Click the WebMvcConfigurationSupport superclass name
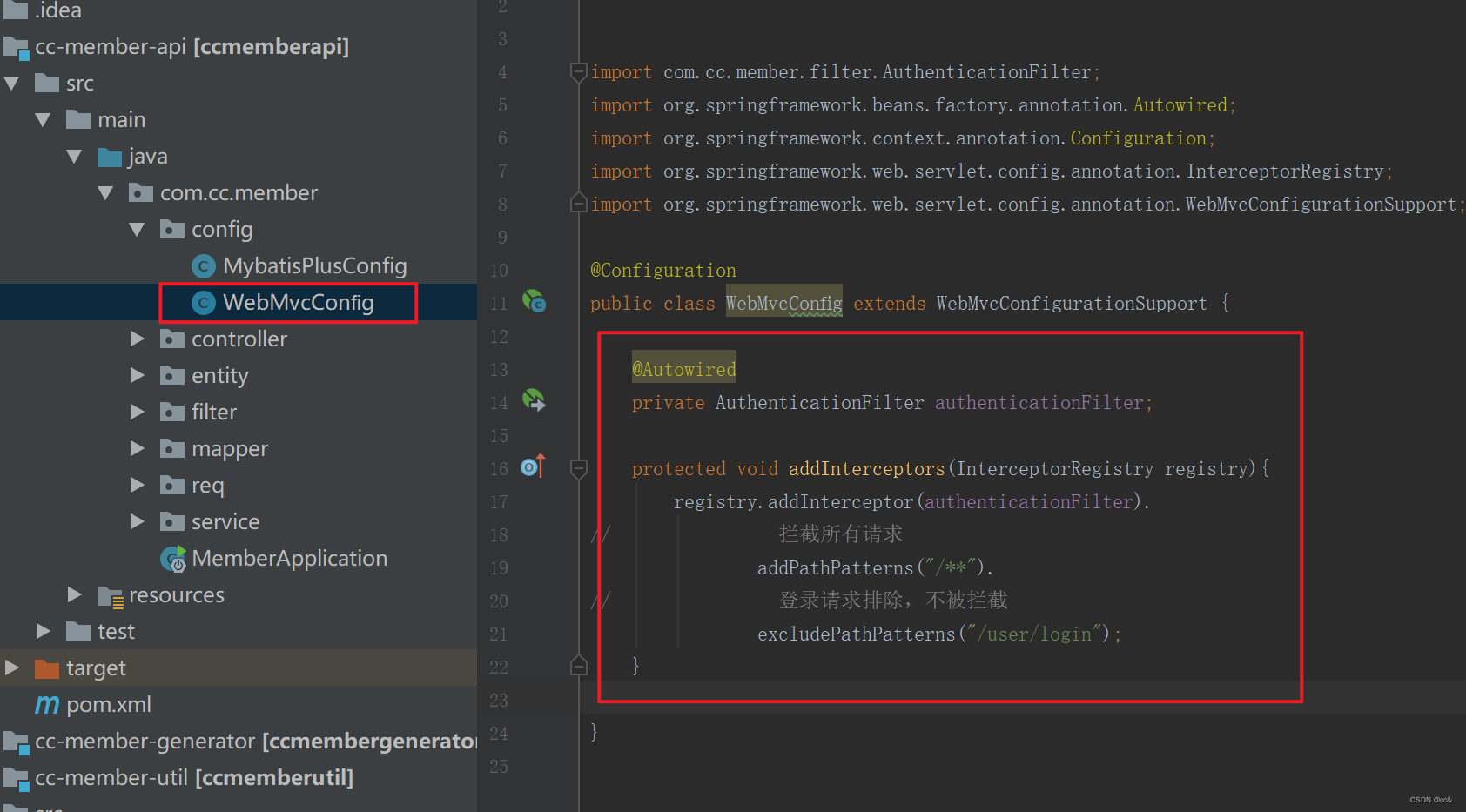The image size is (1466, 812). point(1072,304)
